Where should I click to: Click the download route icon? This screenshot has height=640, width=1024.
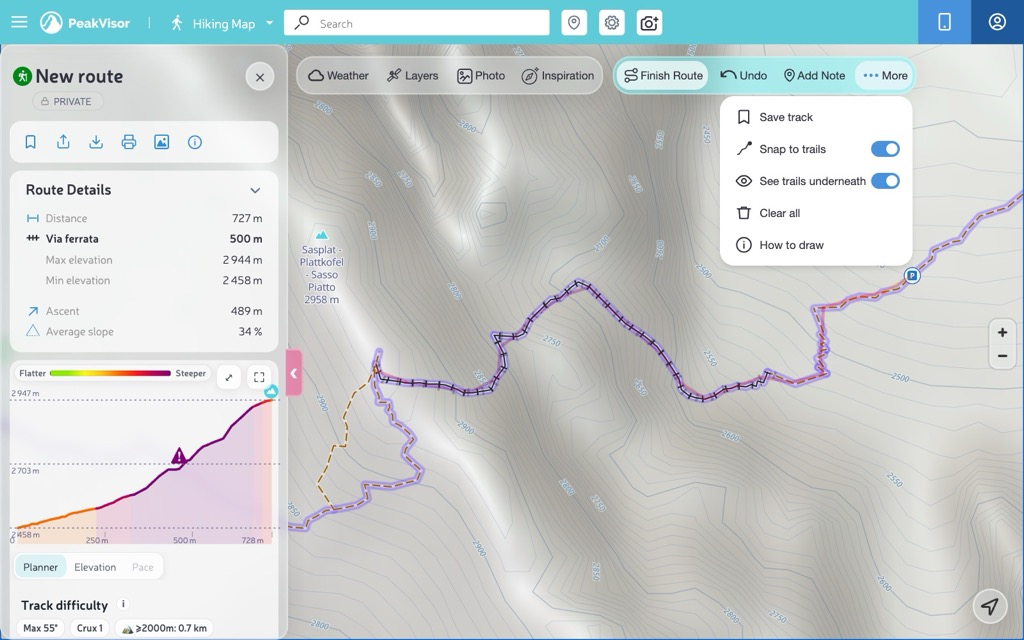96,142
